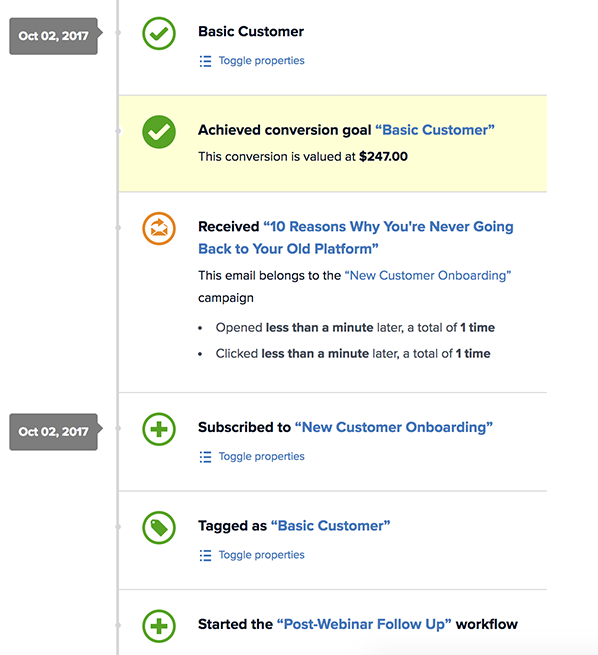Click list icon under Subscribed to event
The height and width of the screenshot is (655, 598).
pyautogui.click(x=205, y=457)
